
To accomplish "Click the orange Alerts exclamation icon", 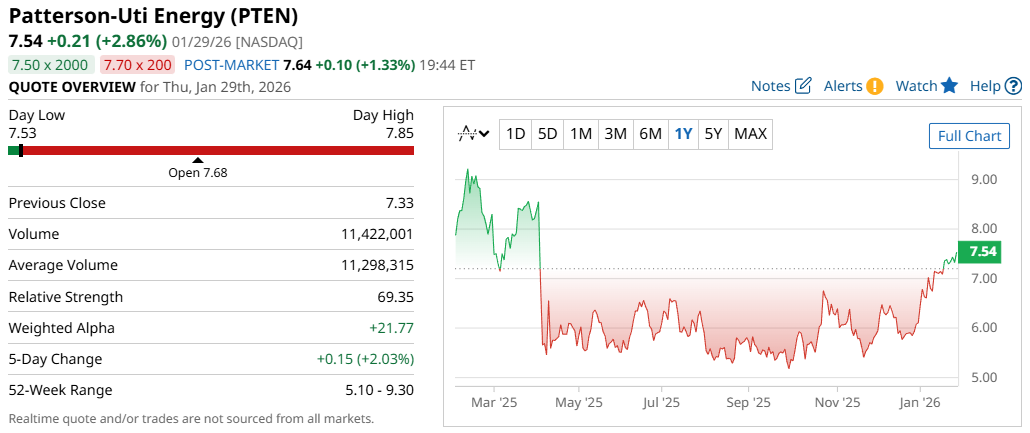I will [875, 86].
